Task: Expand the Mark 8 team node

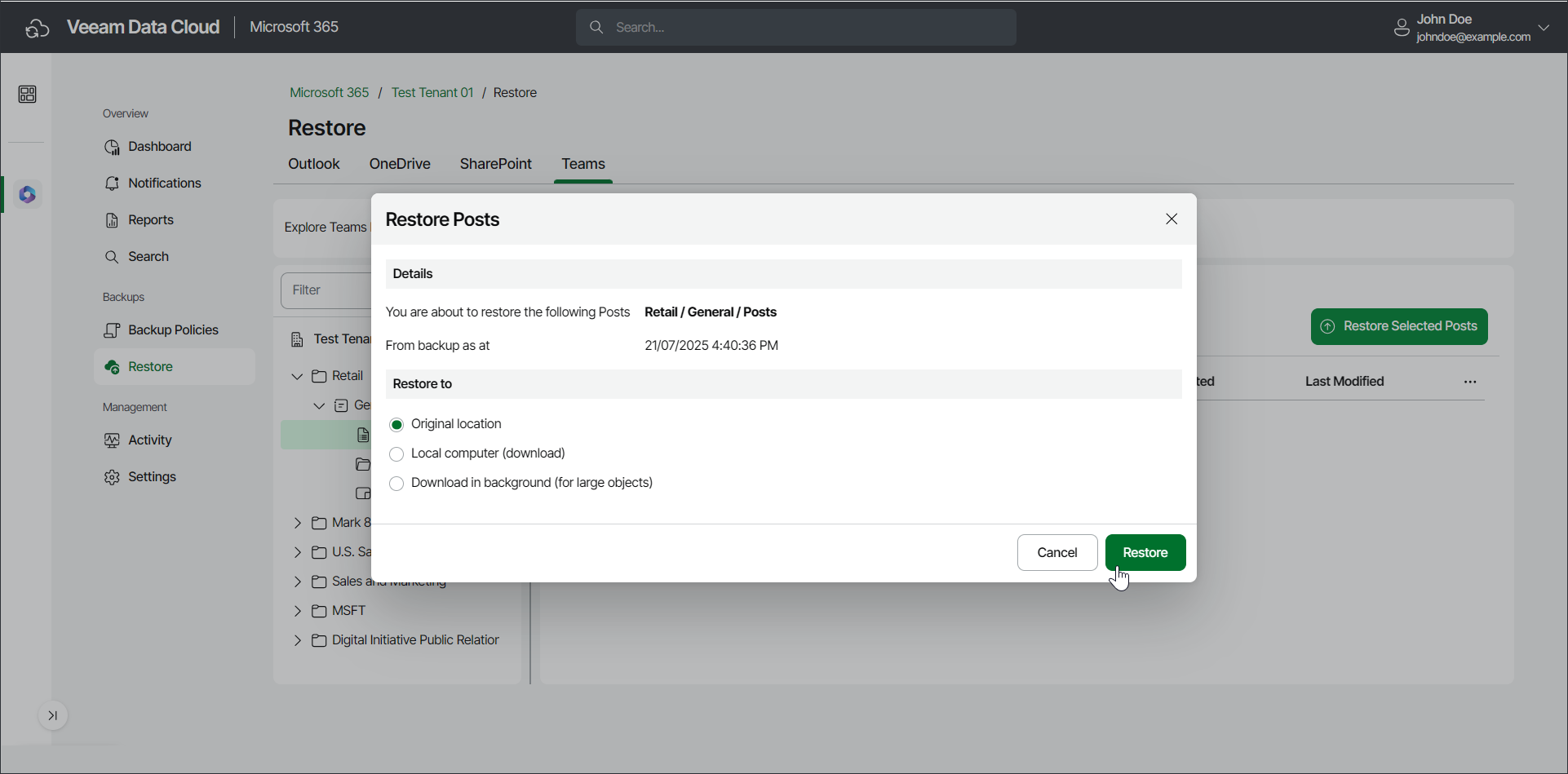Action: coord(297,523)
